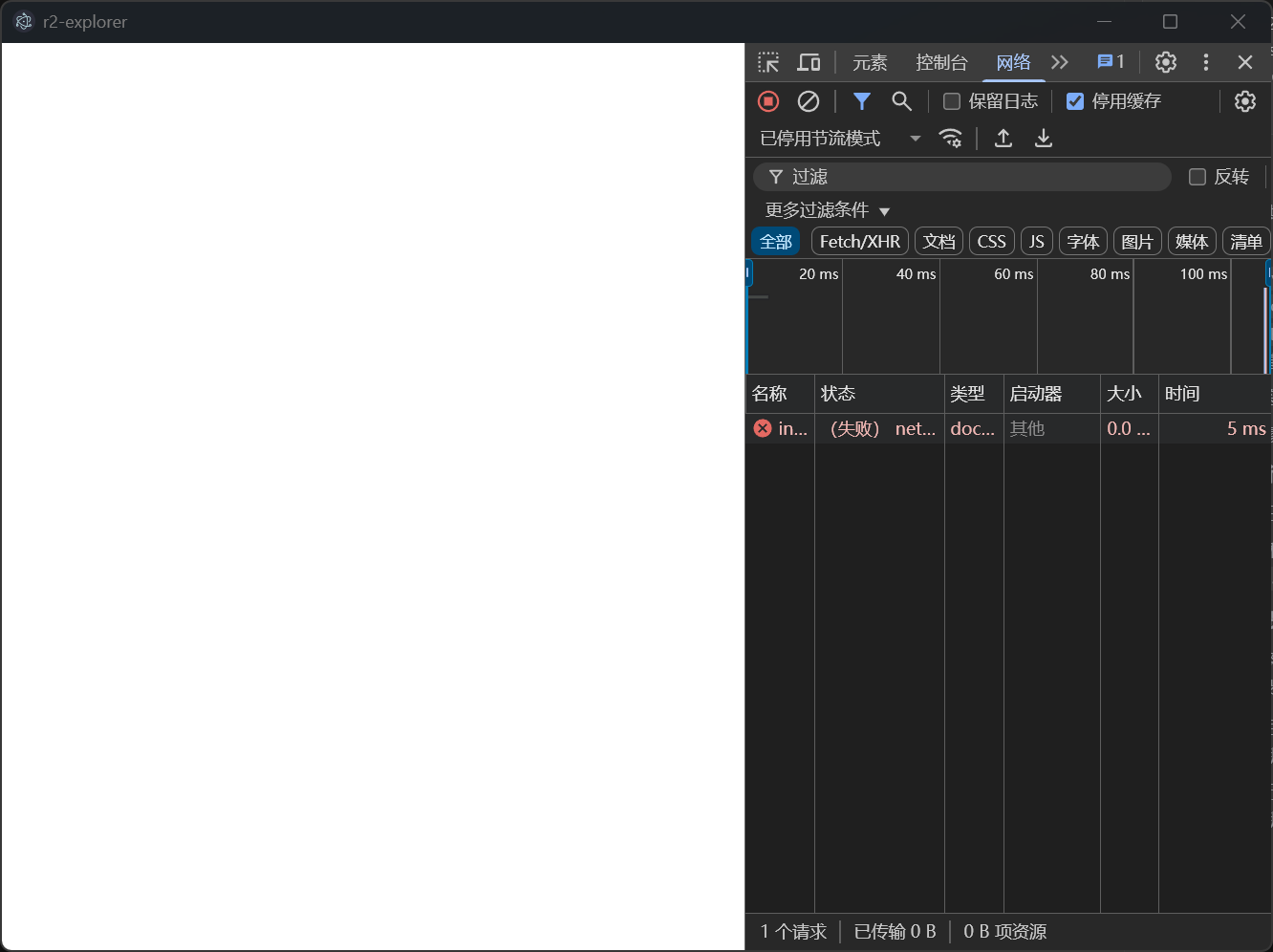Select the 全部 filter chip
This screenshot has height=952, width=1273.
click(x=776, y=242)
